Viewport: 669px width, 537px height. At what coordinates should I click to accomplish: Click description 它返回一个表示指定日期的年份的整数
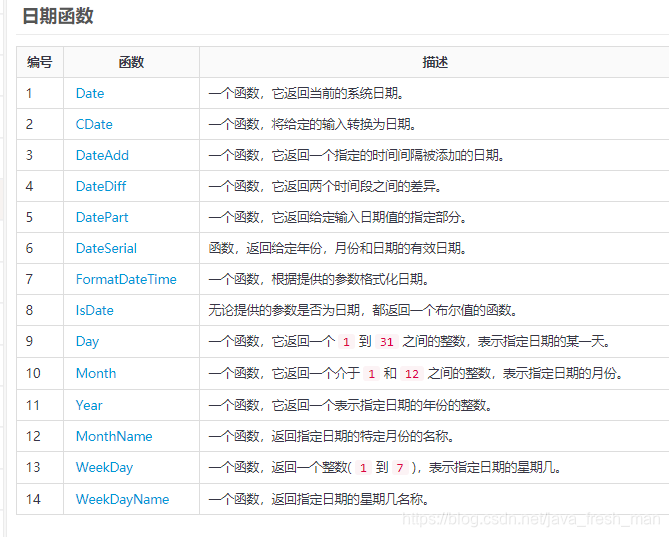click(x=382, y=405)
